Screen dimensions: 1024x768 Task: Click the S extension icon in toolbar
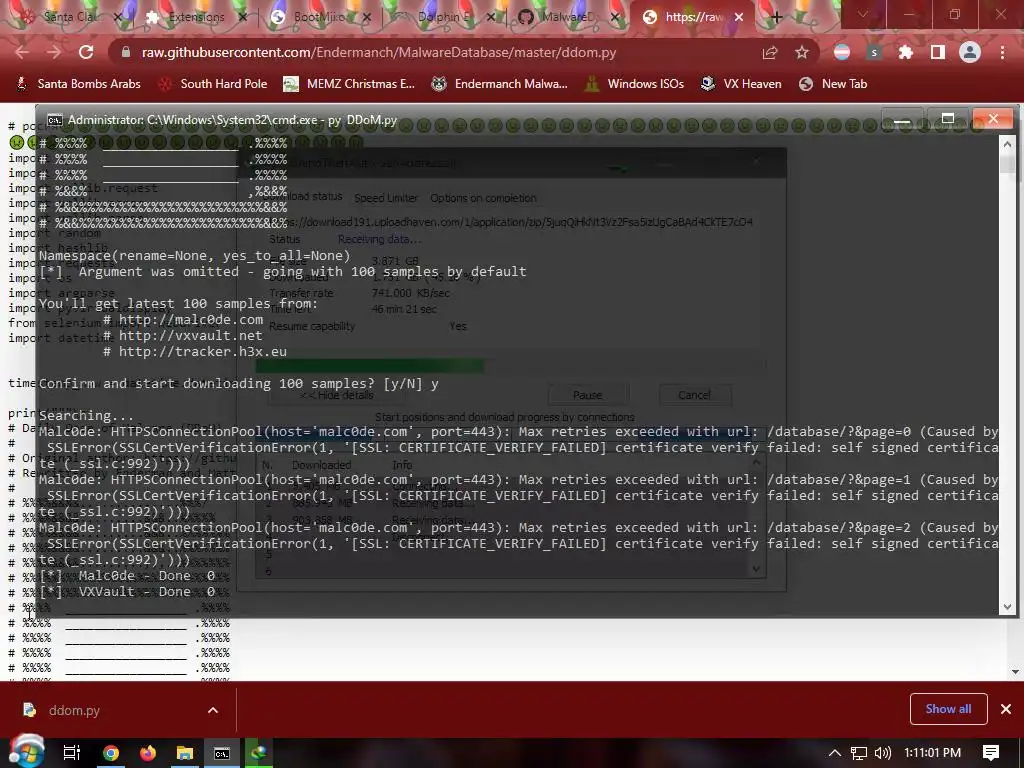(x=874, y=52)
